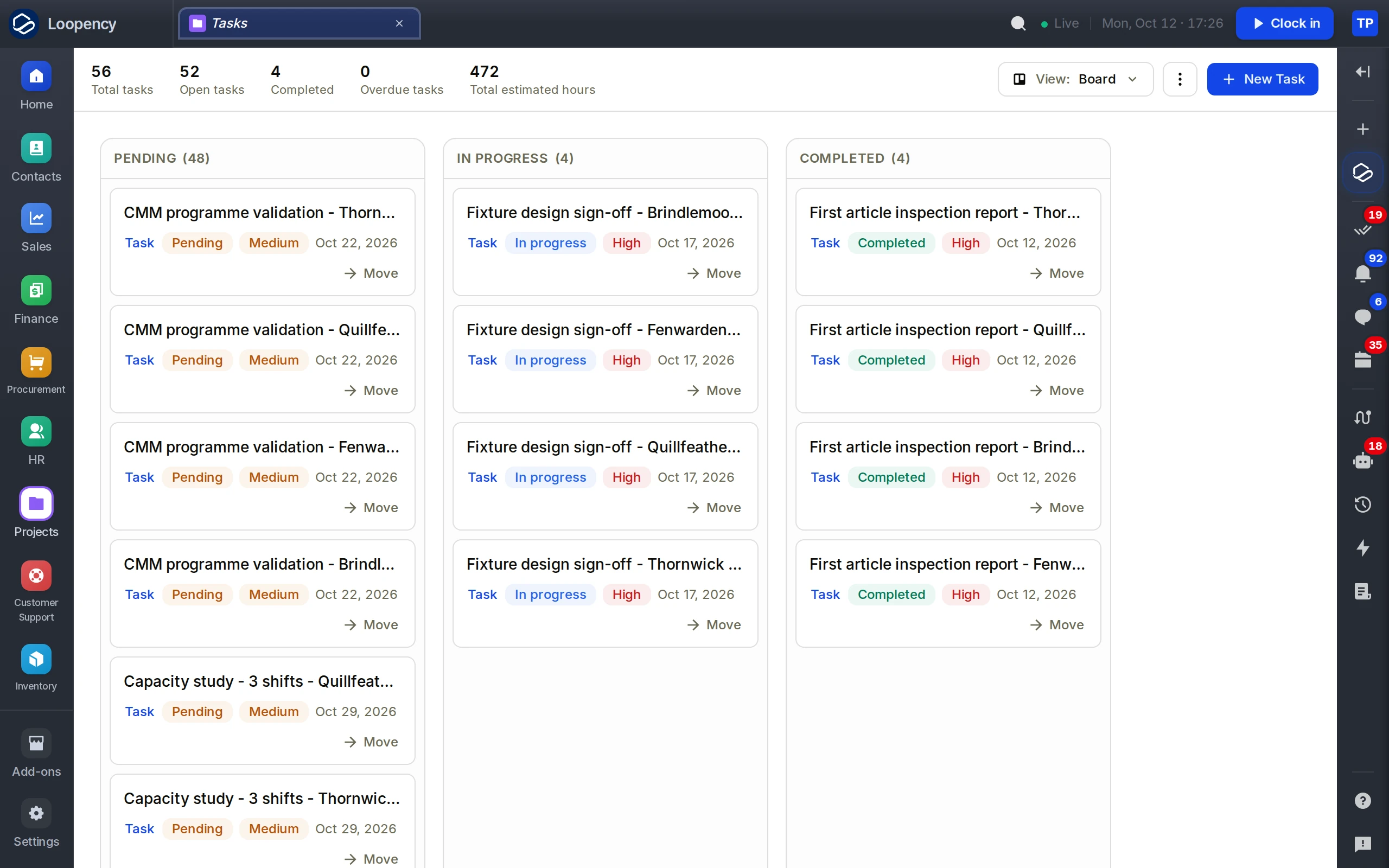
Task: Move First article inspection report - Fenw task
Action: pos(1057,624)
